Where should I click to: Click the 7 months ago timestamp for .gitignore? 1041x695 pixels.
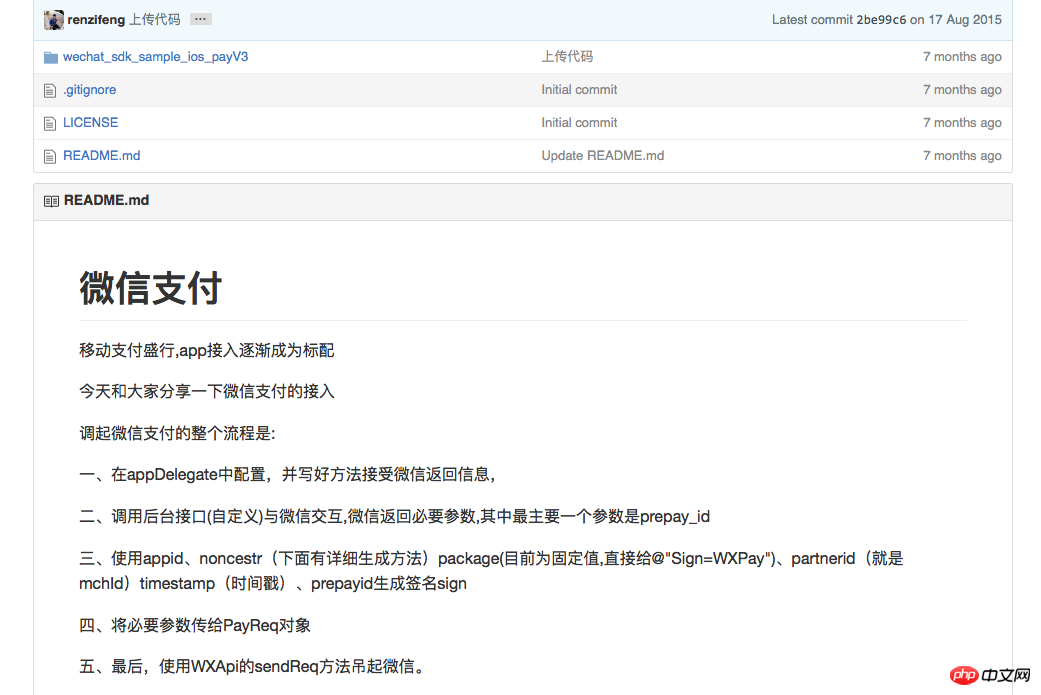pos(962,90)
